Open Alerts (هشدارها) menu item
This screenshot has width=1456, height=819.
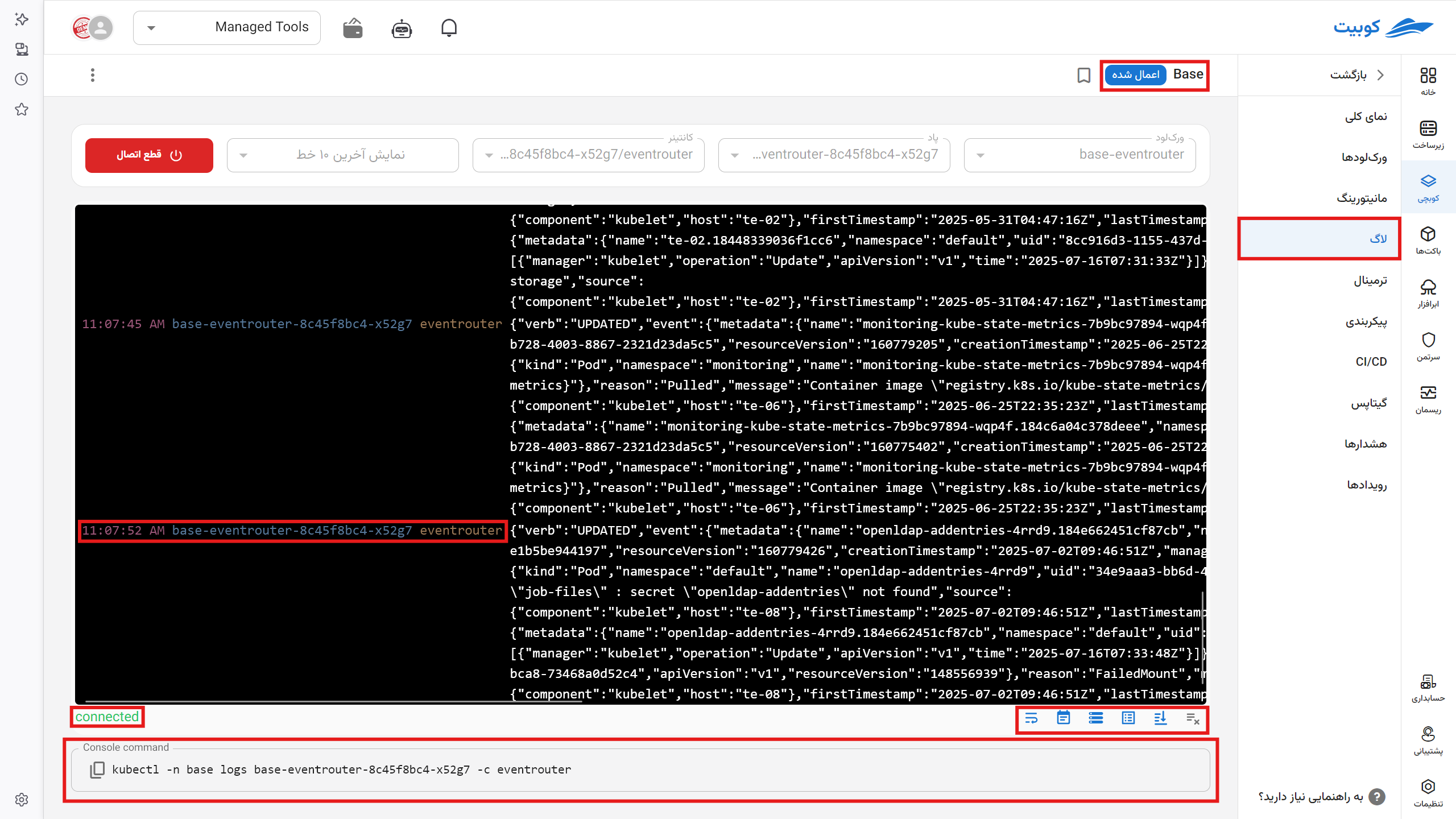coord(1319,444)
